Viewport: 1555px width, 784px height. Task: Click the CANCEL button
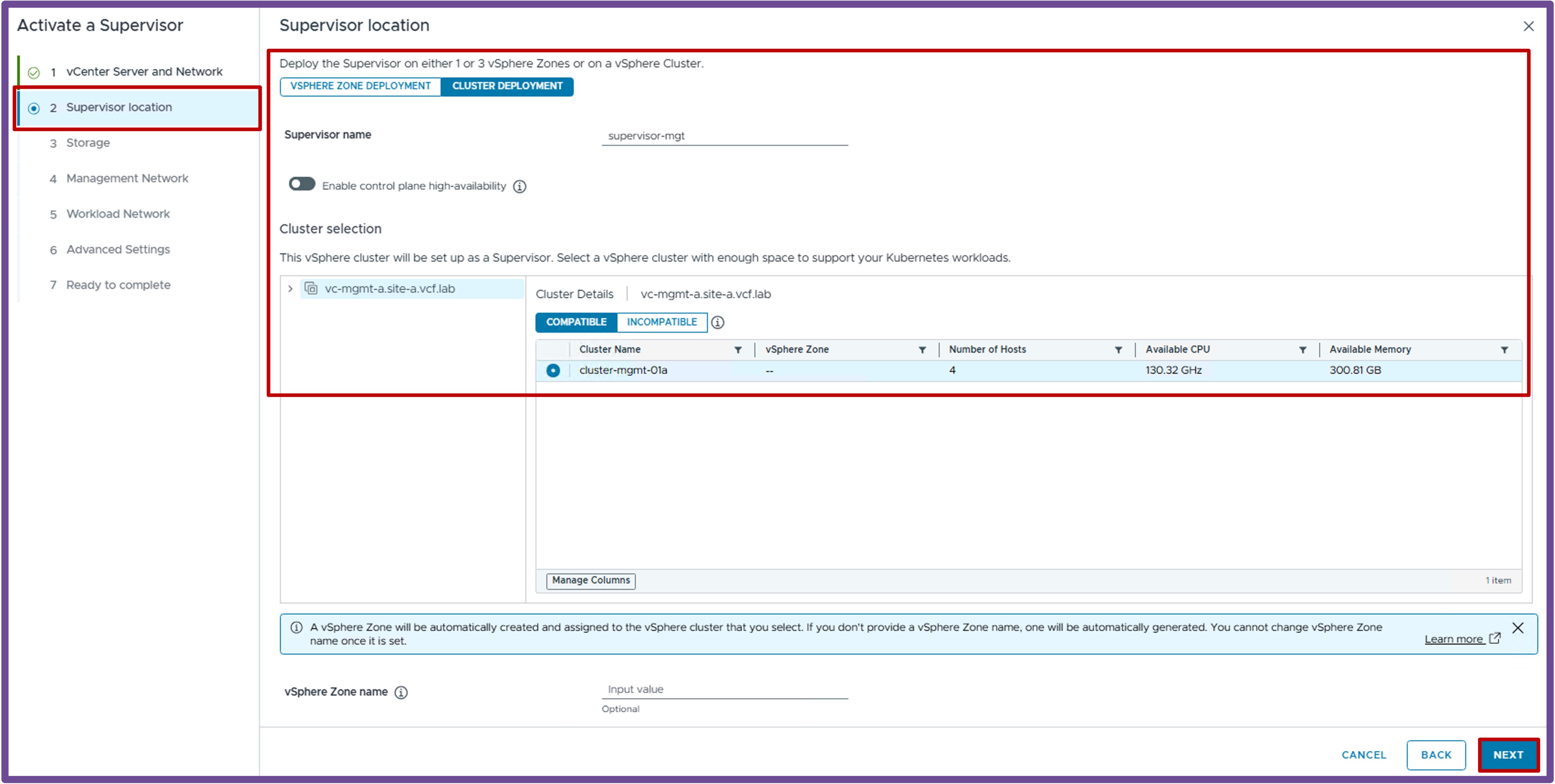1363,755
